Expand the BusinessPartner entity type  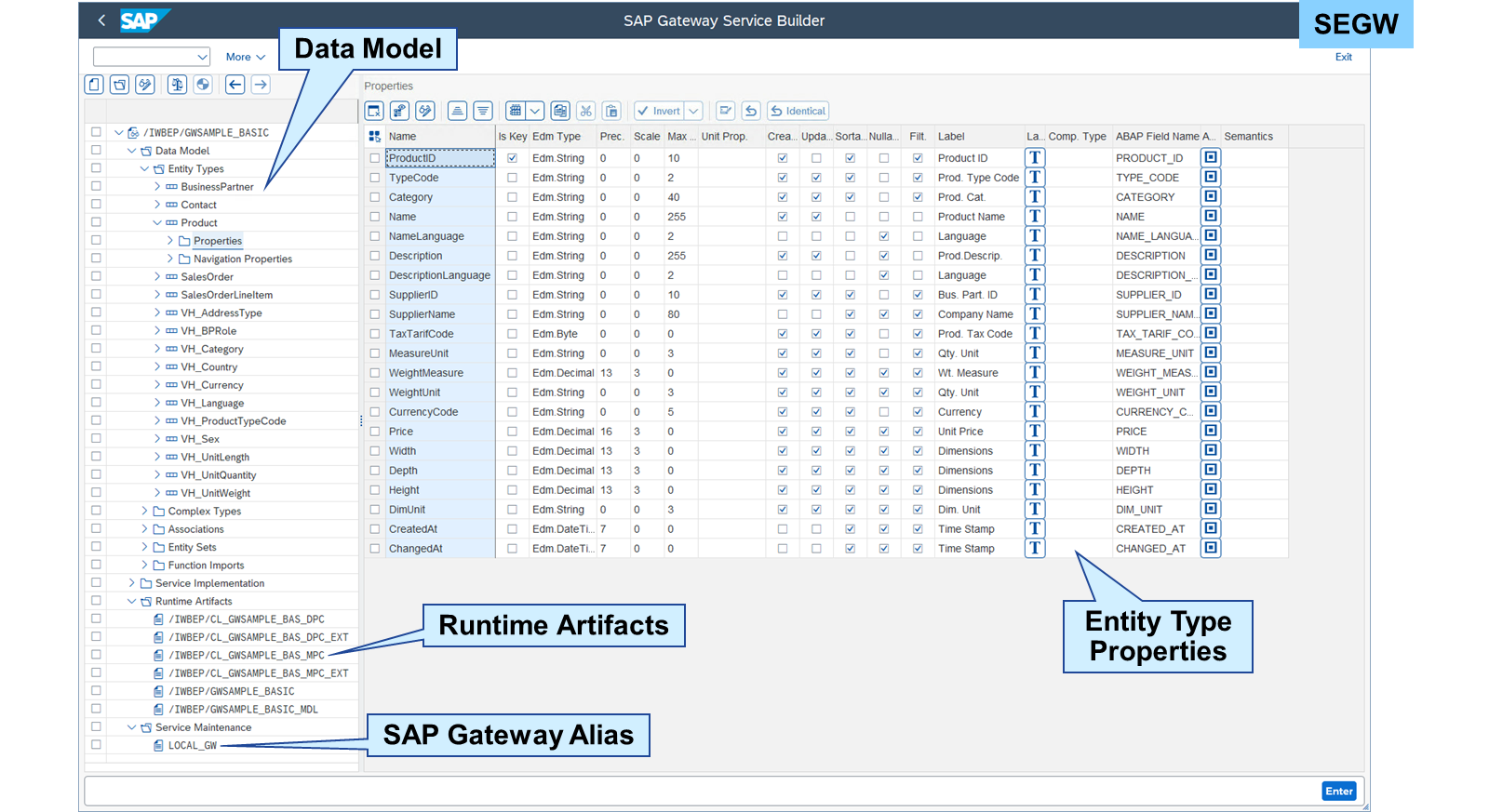(157, 187)
